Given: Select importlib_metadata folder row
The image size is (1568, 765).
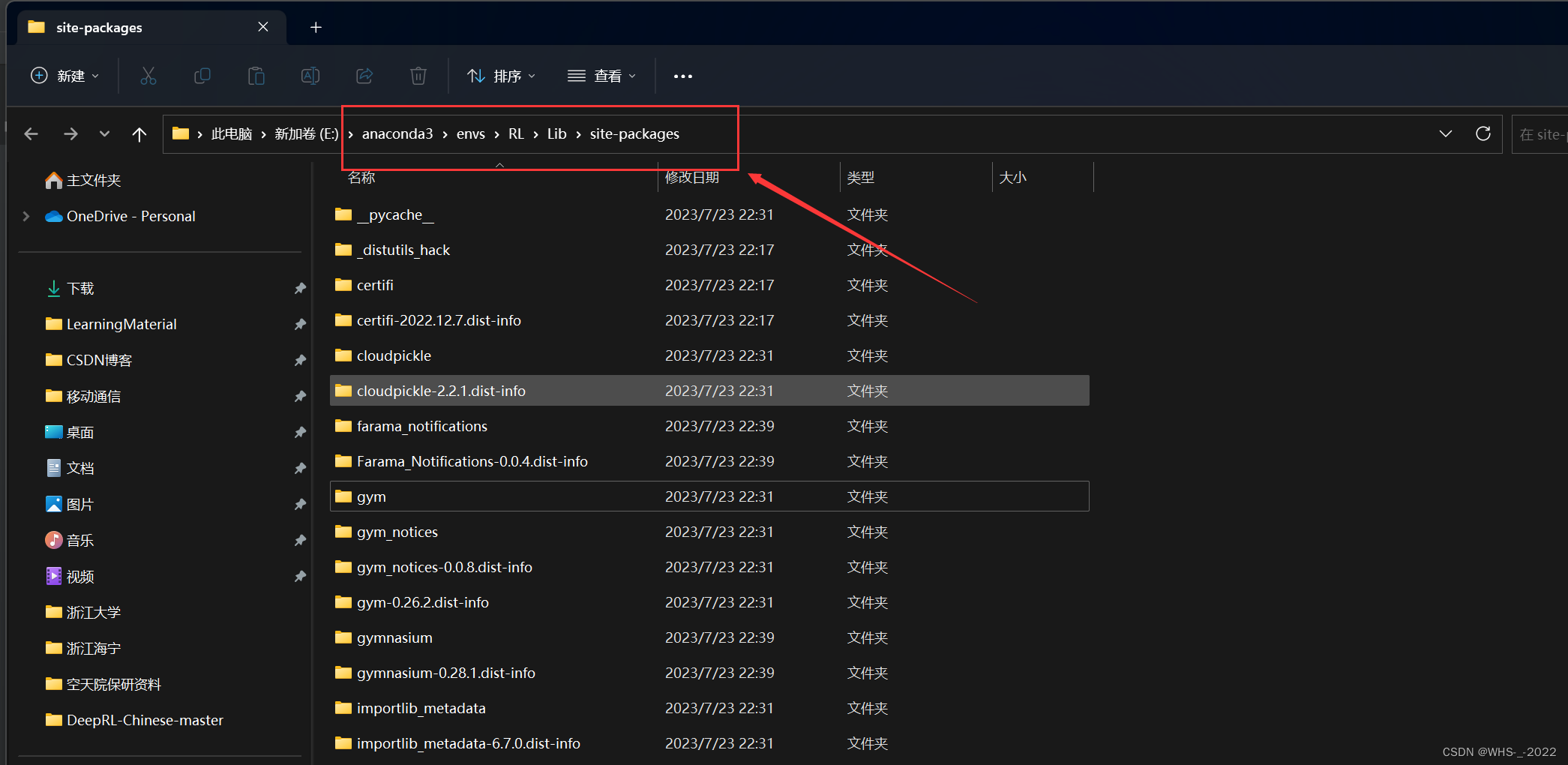Looking at the screenshot, I should 709,708.
